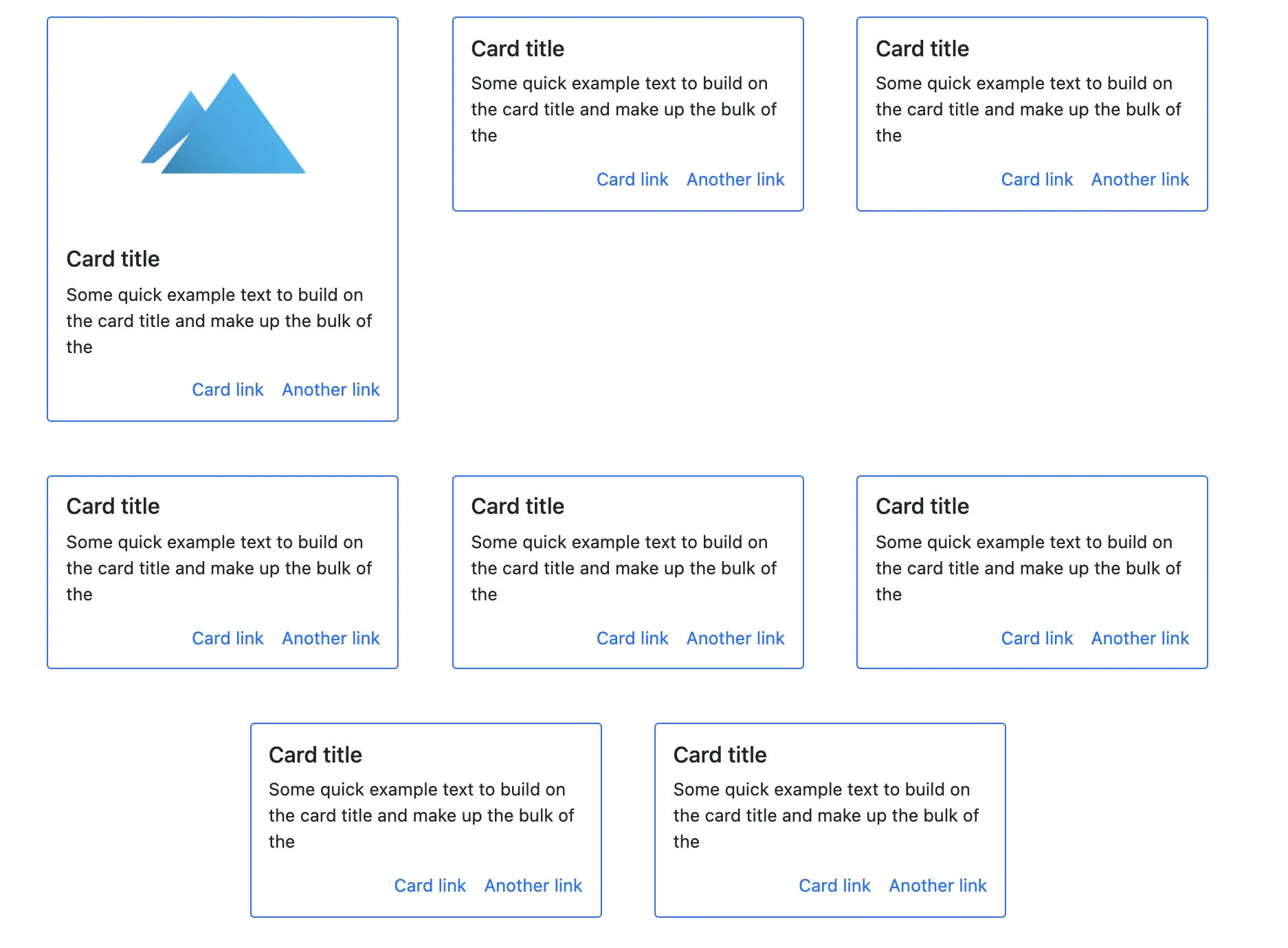
Task: Click 'Card link' in bottom-row left card
Action: (430, 885)
